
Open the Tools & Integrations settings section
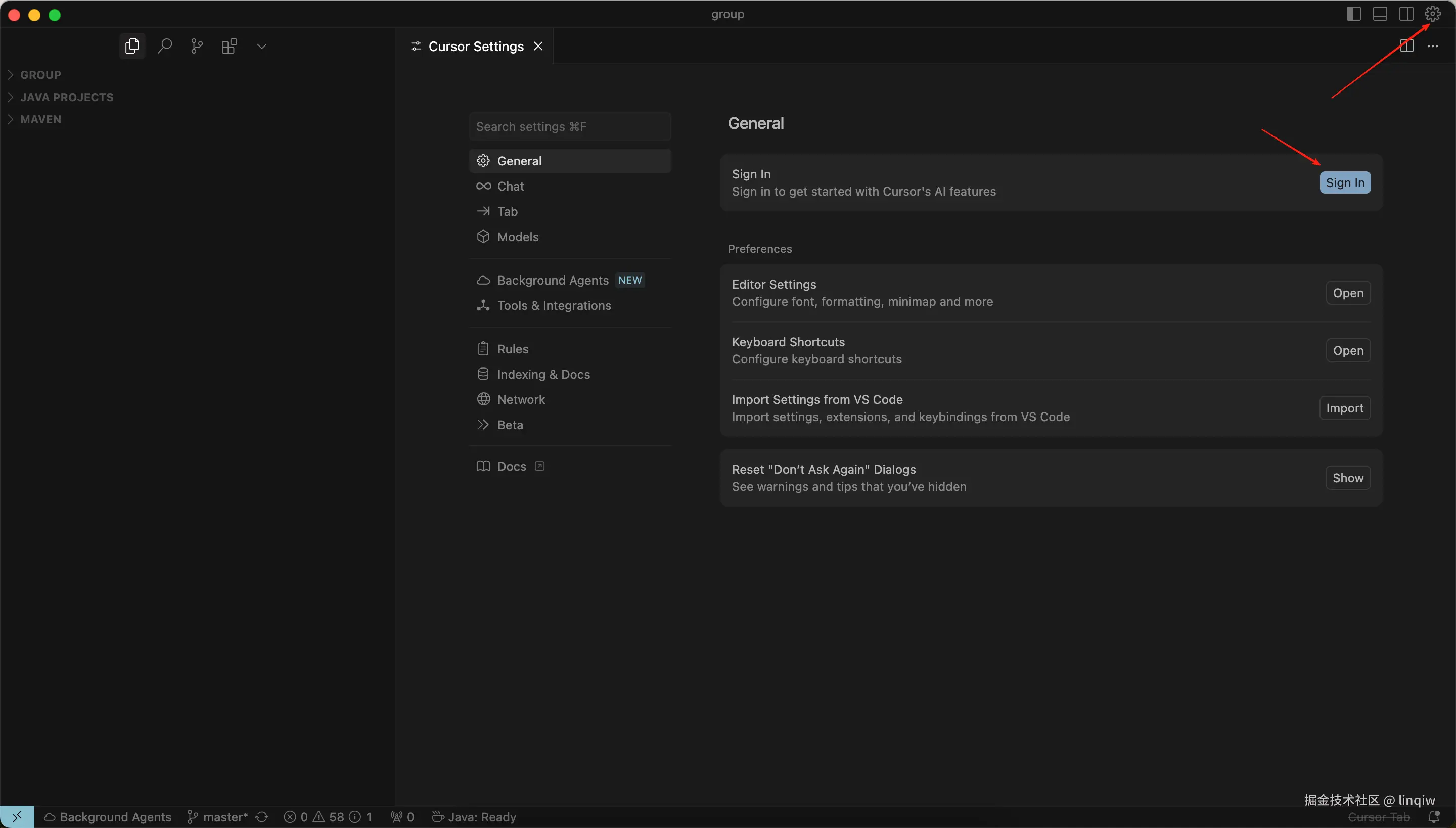pyautogui.click(x=554, y=306)
